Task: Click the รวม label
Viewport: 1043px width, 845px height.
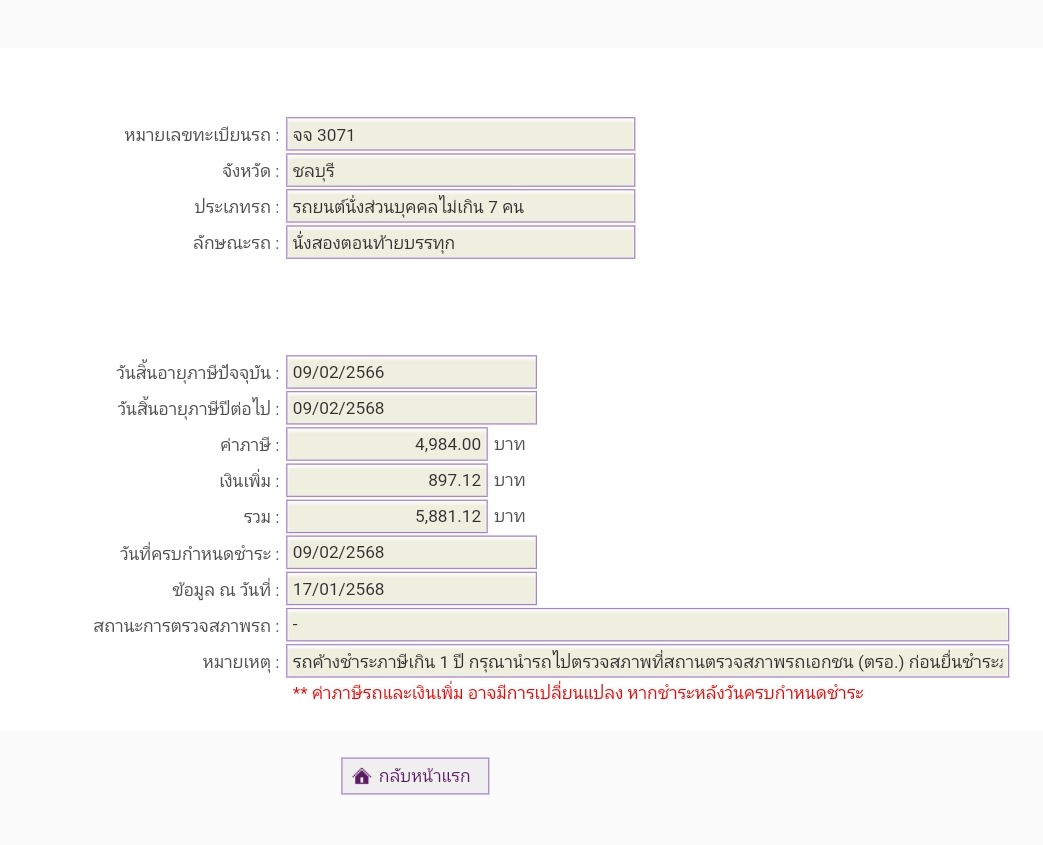Action: [261, 517]
